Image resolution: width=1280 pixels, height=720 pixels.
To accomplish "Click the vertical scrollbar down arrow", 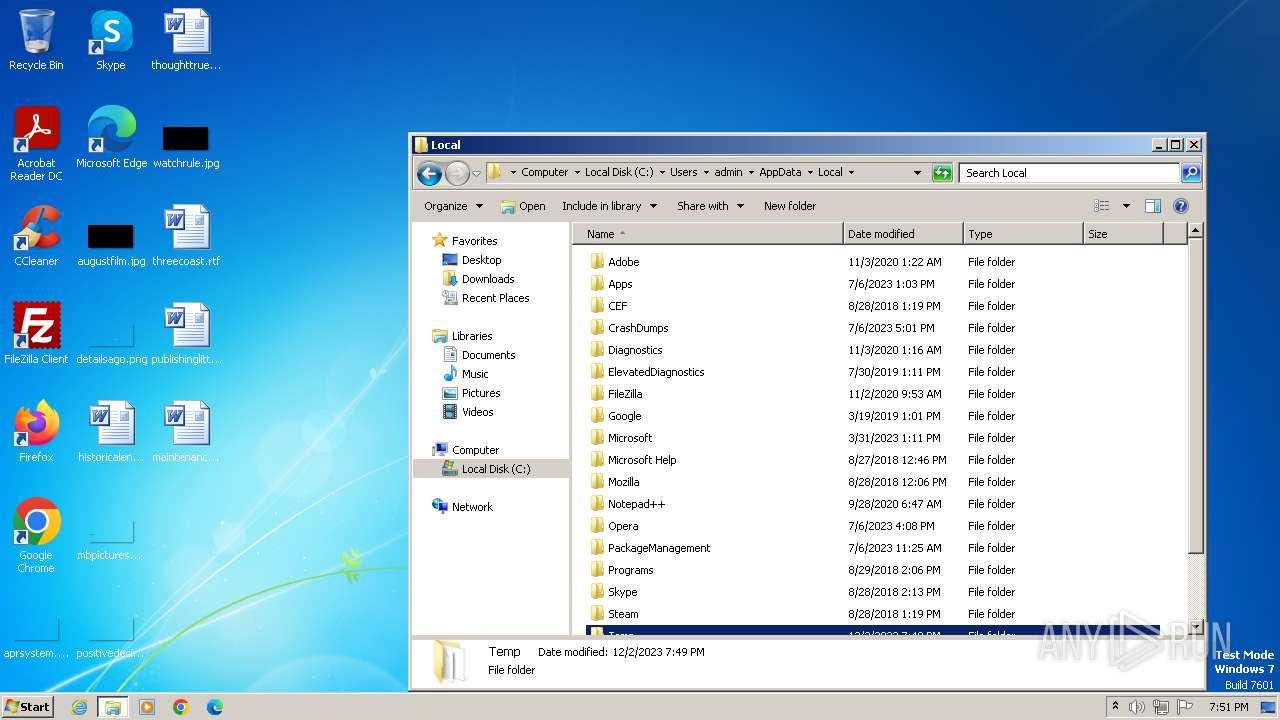I will 1195,628.
